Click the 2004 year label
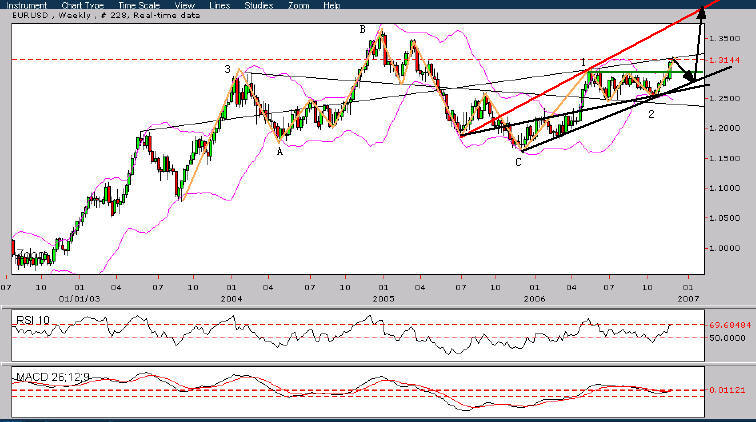The width and height of the screenshot is (756, 422). coord(231,299)
